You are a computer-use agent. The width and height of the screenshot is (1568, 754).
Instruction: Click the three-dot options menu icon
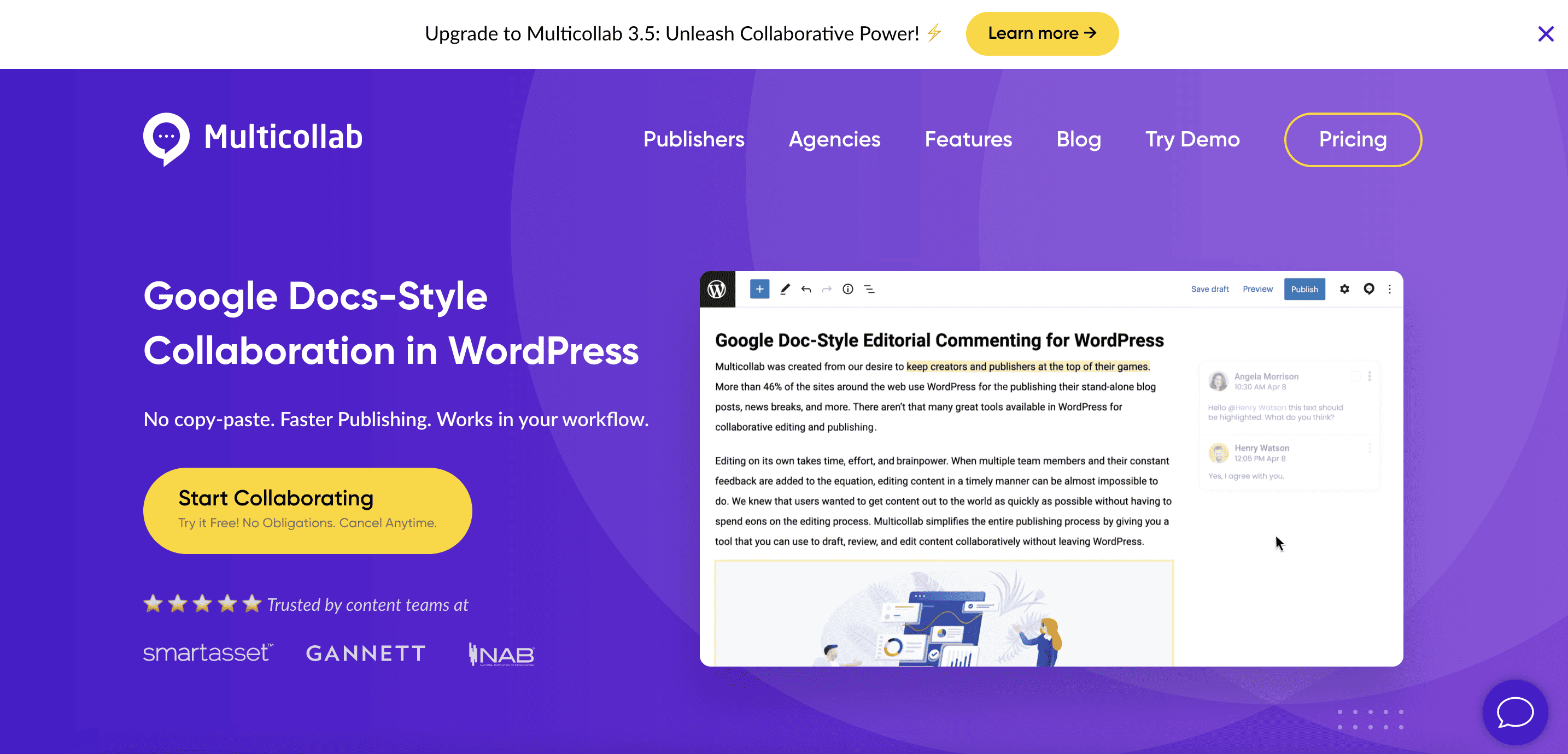[x=1390, y=290]
